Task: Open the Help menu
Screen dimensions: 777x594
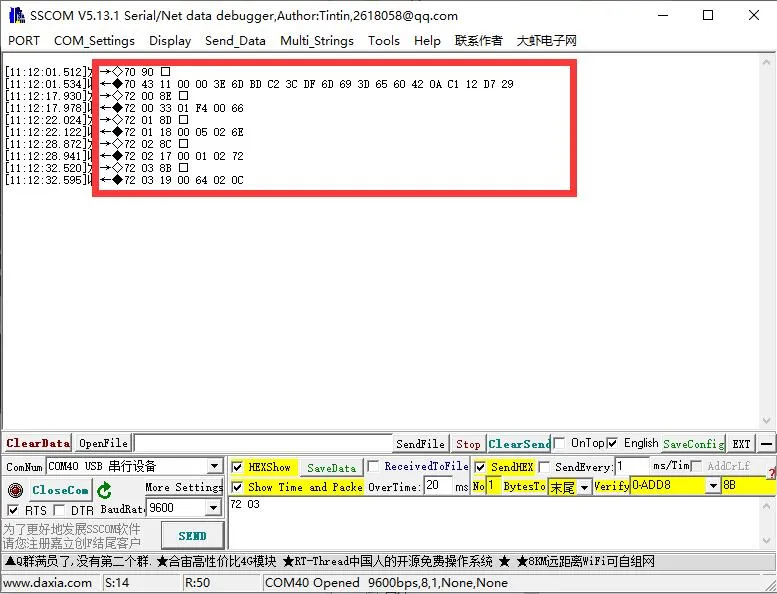Action: (x=427, y=41)
